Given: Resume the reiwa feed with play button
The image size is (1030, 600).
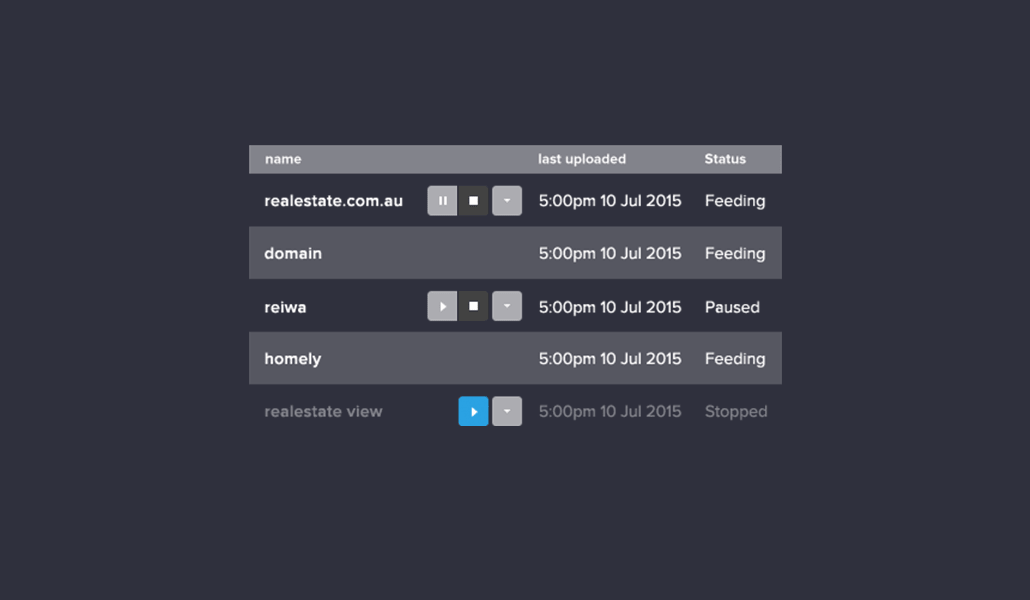Looking at the screenshot, I should pyautogui.click(x=442, y=306).
